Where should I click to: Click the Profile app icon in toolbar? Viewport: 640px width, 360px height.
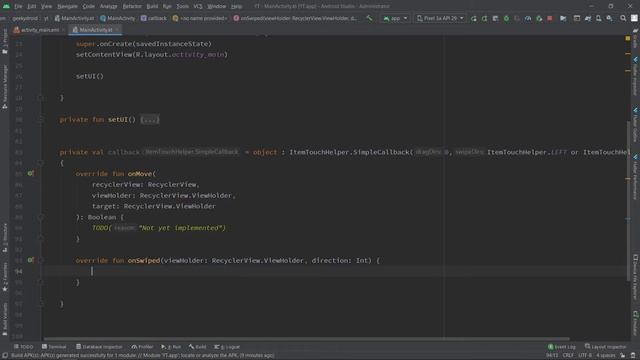click(528, 18)
